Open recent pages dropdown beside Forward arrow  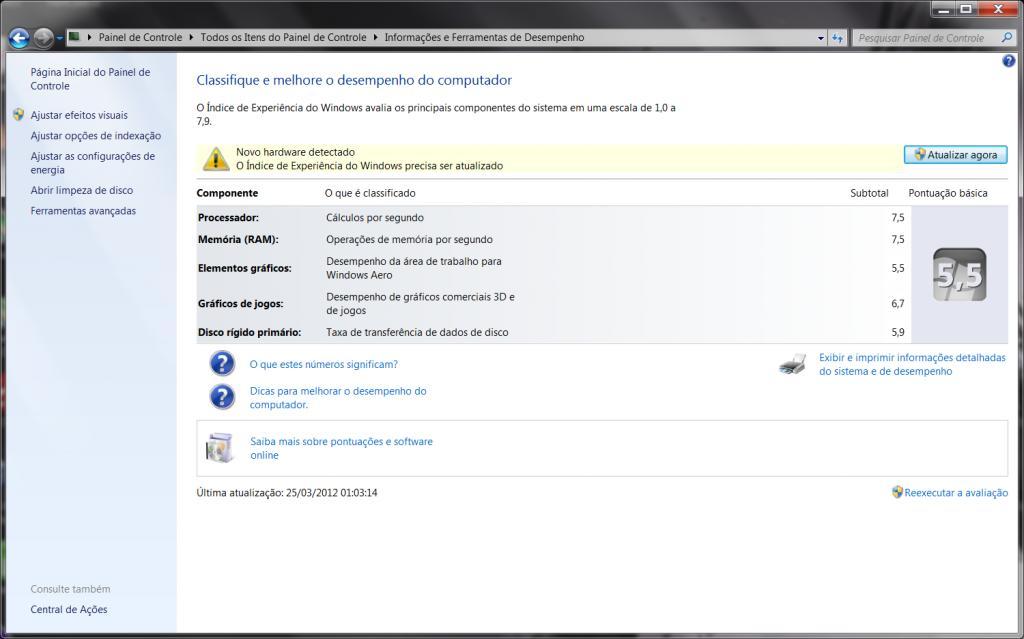[59, 39]
